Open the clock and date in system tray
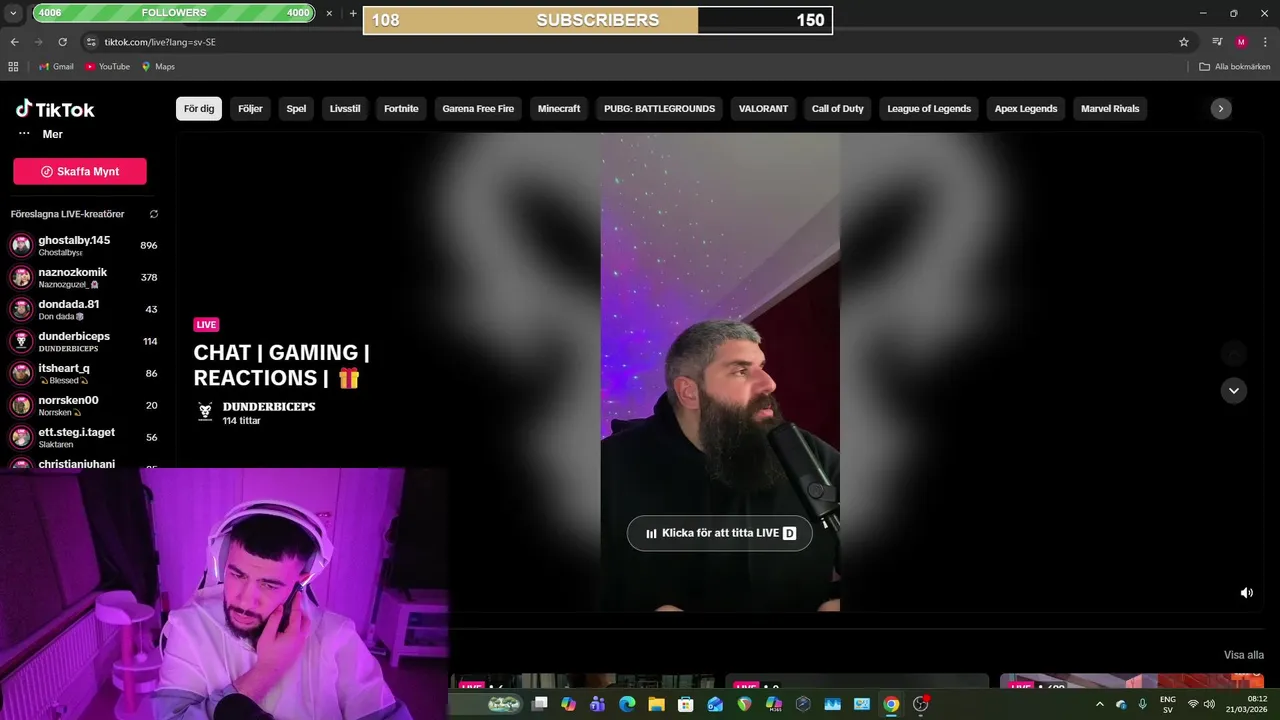1280x720 pixels. tap(1248, 704)
